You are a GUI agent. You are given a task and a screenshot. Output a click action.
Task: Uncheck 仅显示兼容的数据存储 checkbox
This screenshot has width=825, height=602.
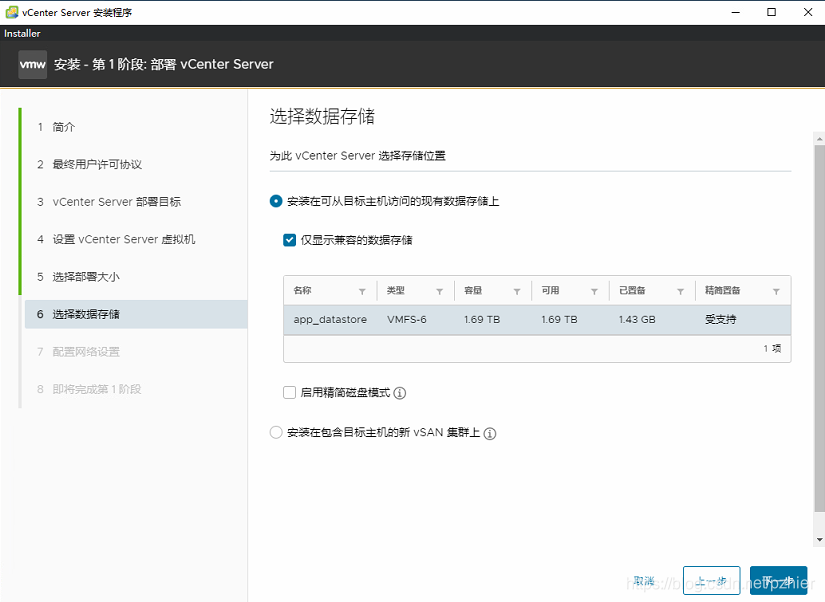pos(289,240)
